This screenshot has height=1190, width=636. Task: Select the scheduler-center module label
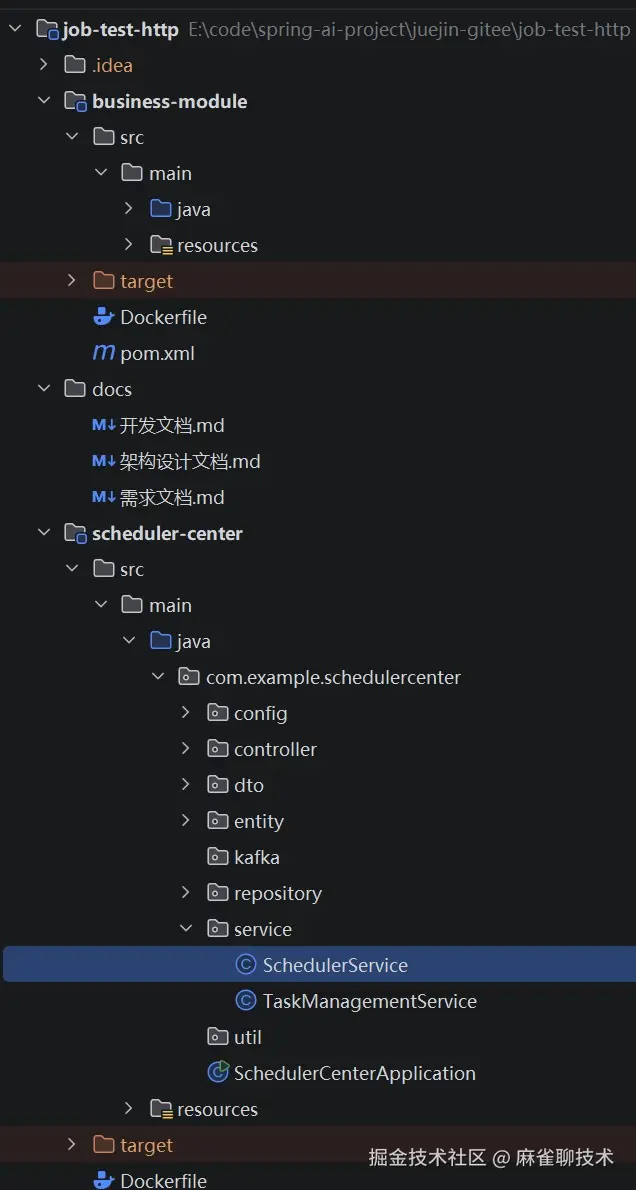167,533
